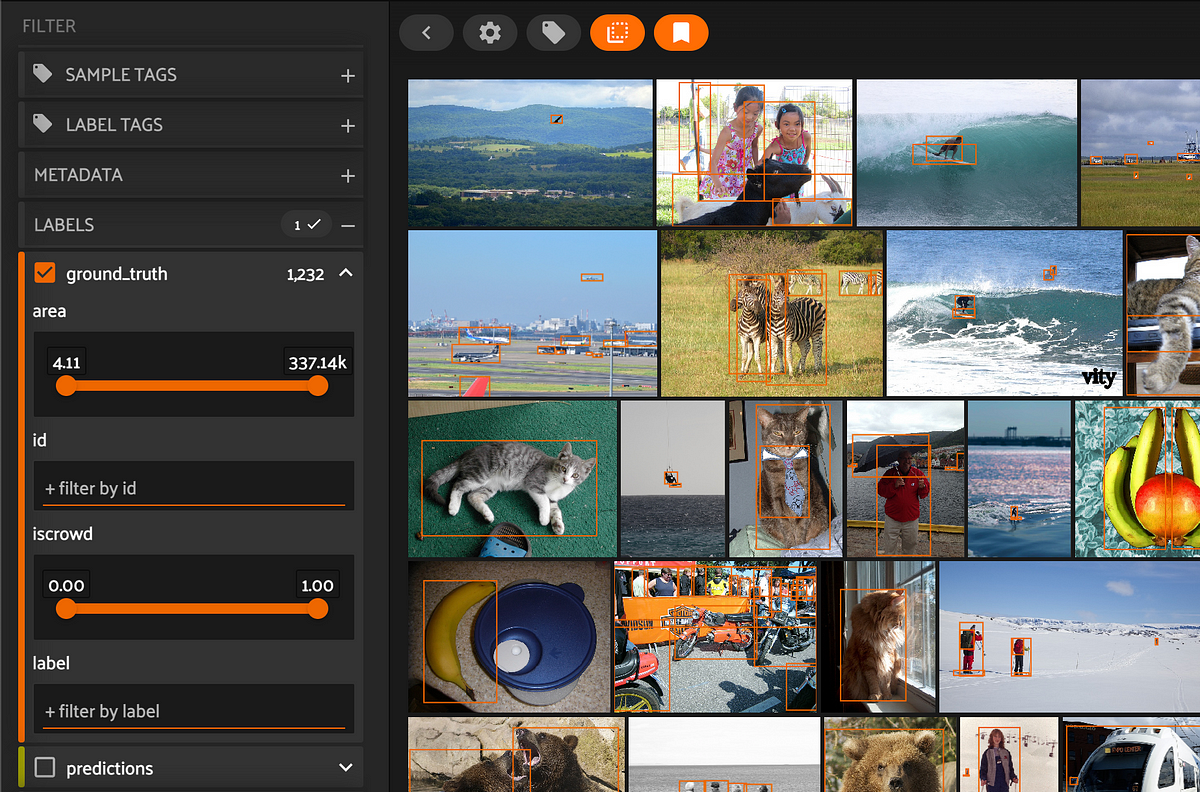Click the back arrow button
The height and width of the screenshot is (792, 1200).
pos(426,33)
